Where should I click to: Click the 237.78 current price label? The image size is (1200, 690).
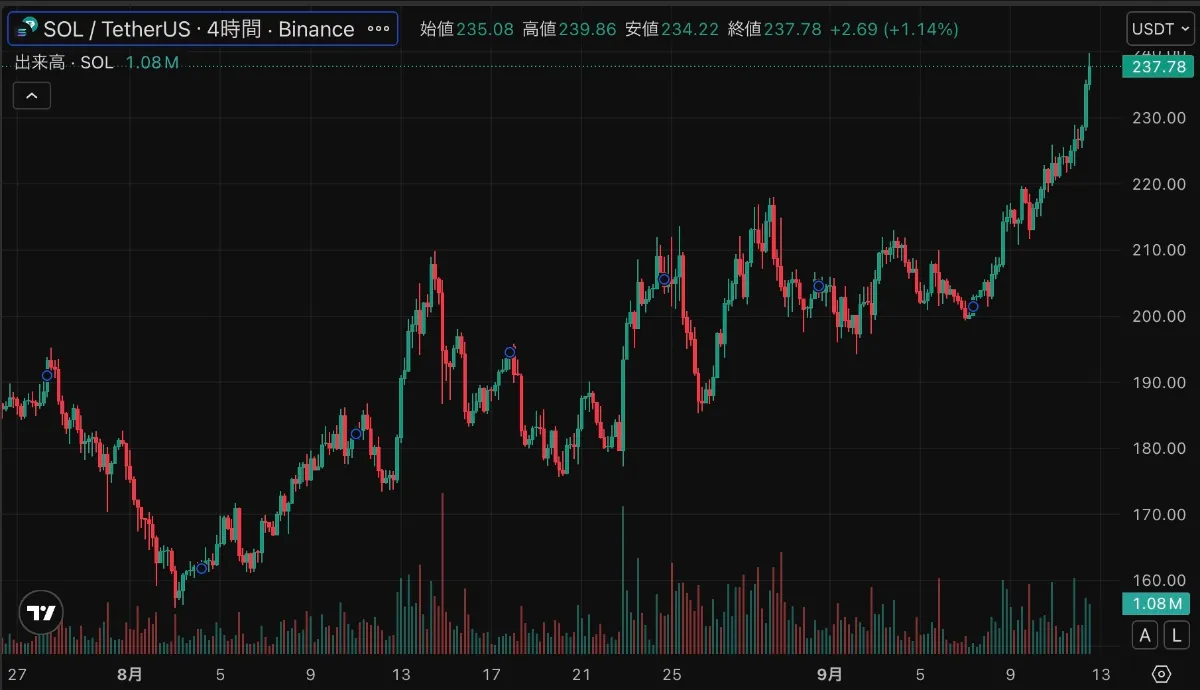[x=1157, y=67]
